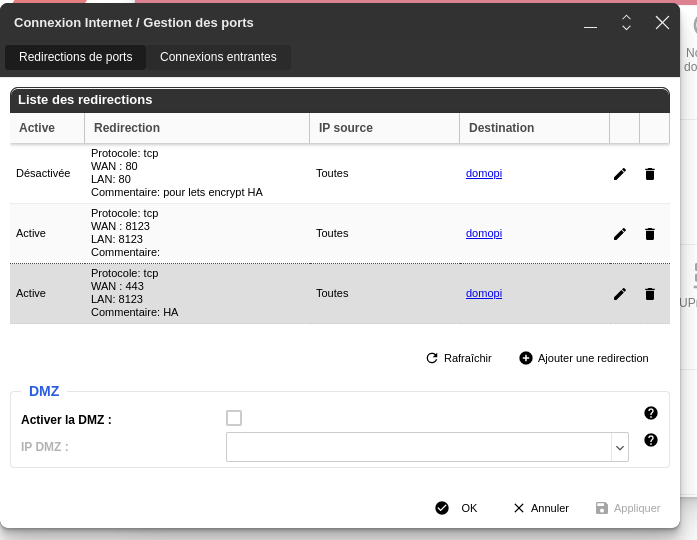Screen dimensions: 697x540
Task: Click the Destination column header
Action: [x=534, y=128]
